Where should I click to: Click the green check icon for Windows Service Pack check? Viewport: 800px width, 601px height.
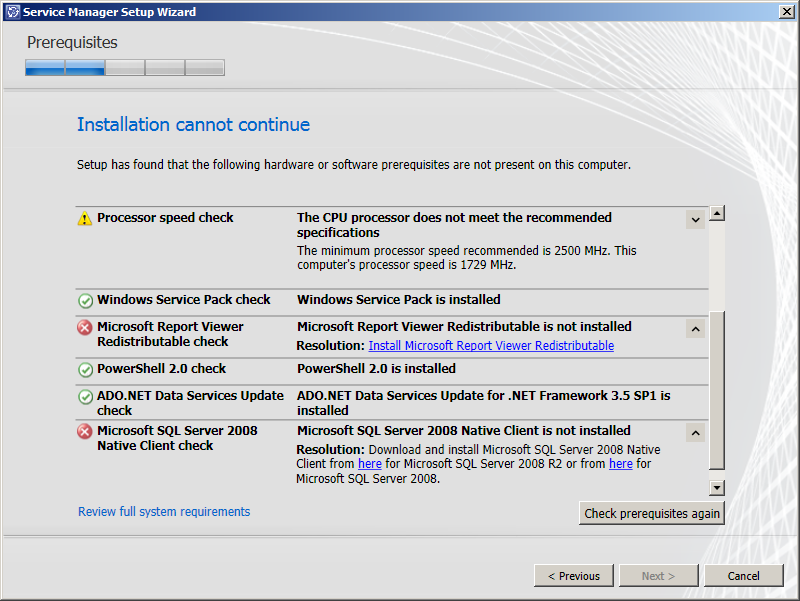pyautogui.click(x=85, y=300)
